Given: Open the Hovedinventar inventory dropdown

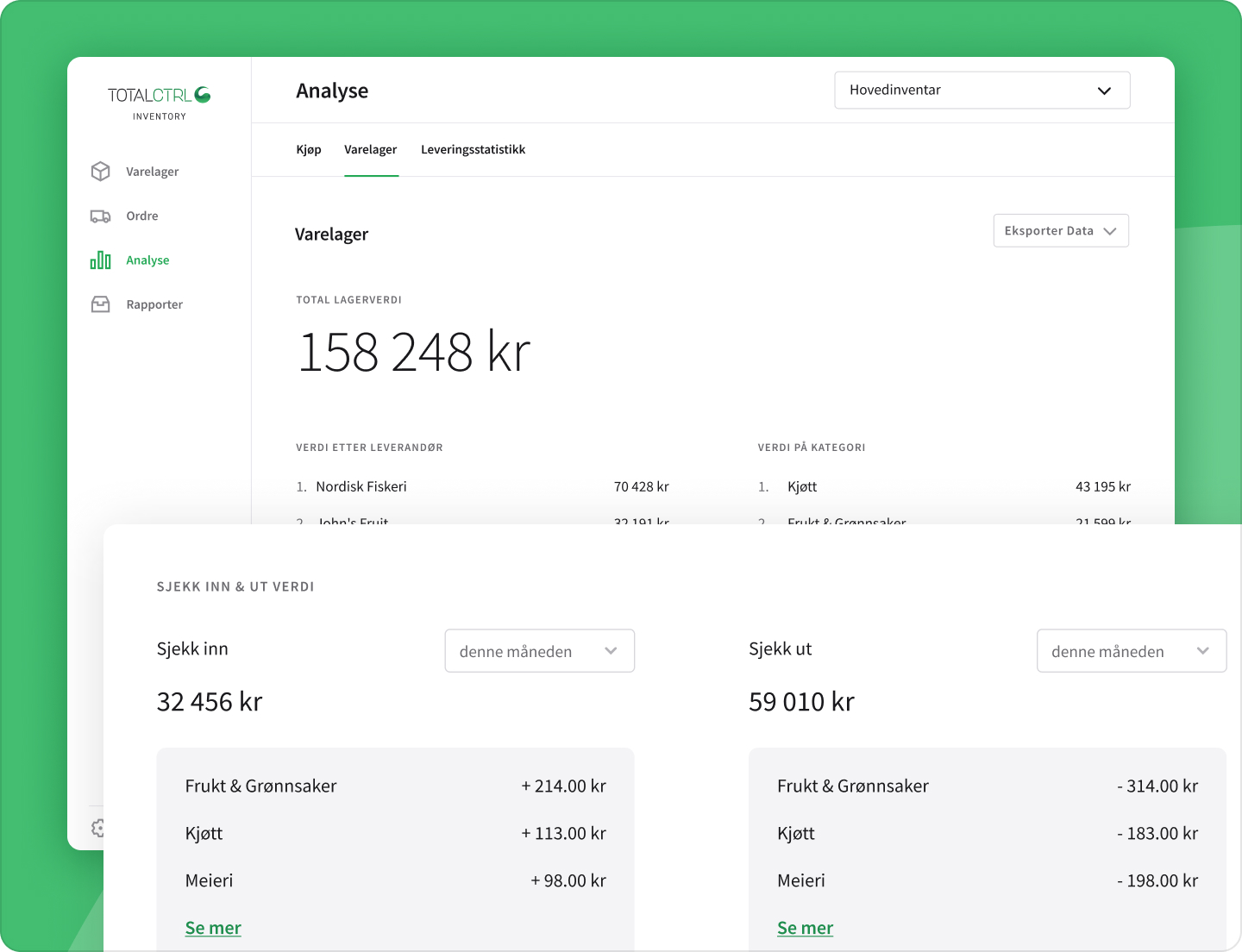Looking at the screenshot, I should [x=982, y=91].
